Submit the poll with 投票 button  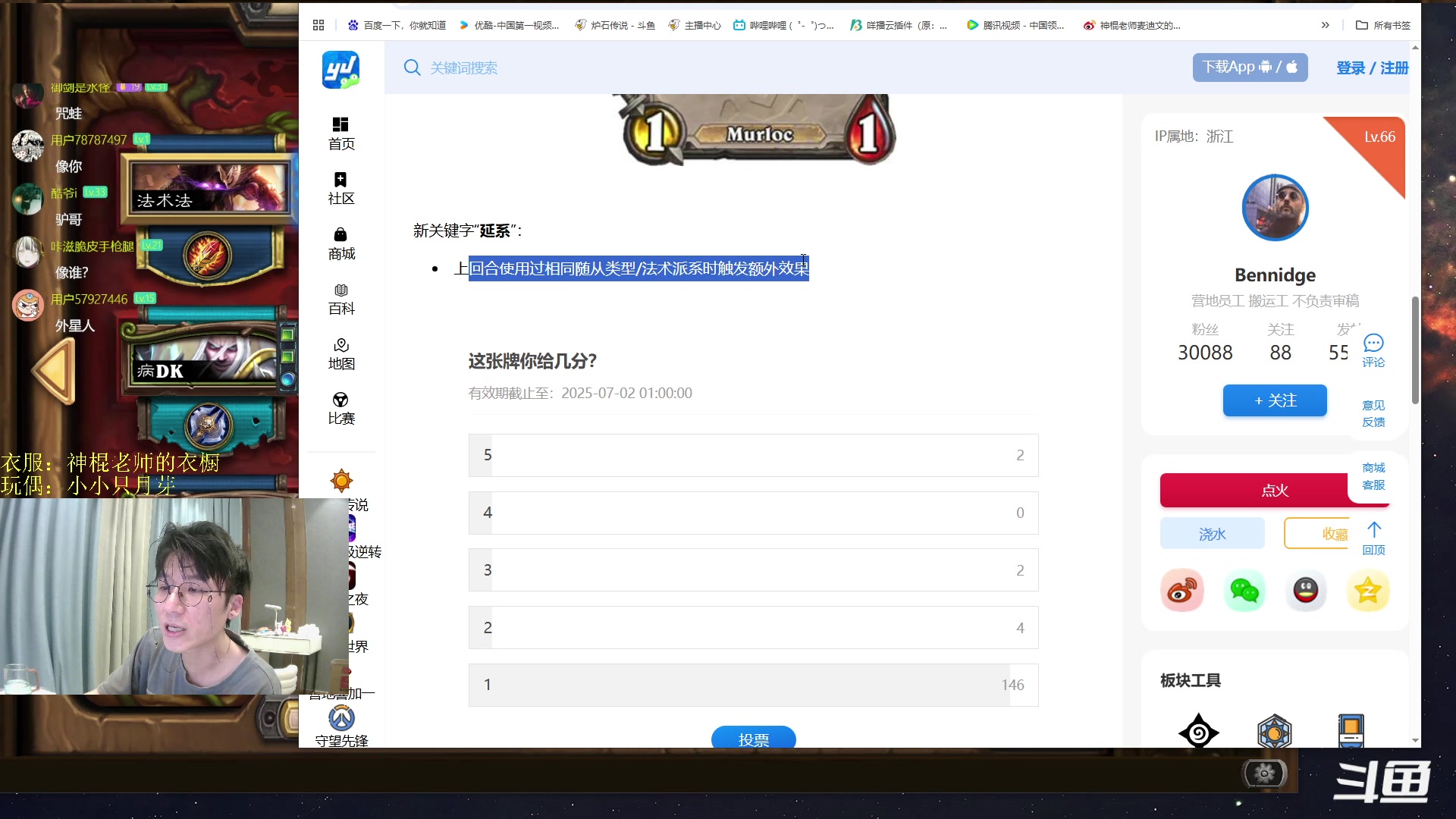point(753,737)
